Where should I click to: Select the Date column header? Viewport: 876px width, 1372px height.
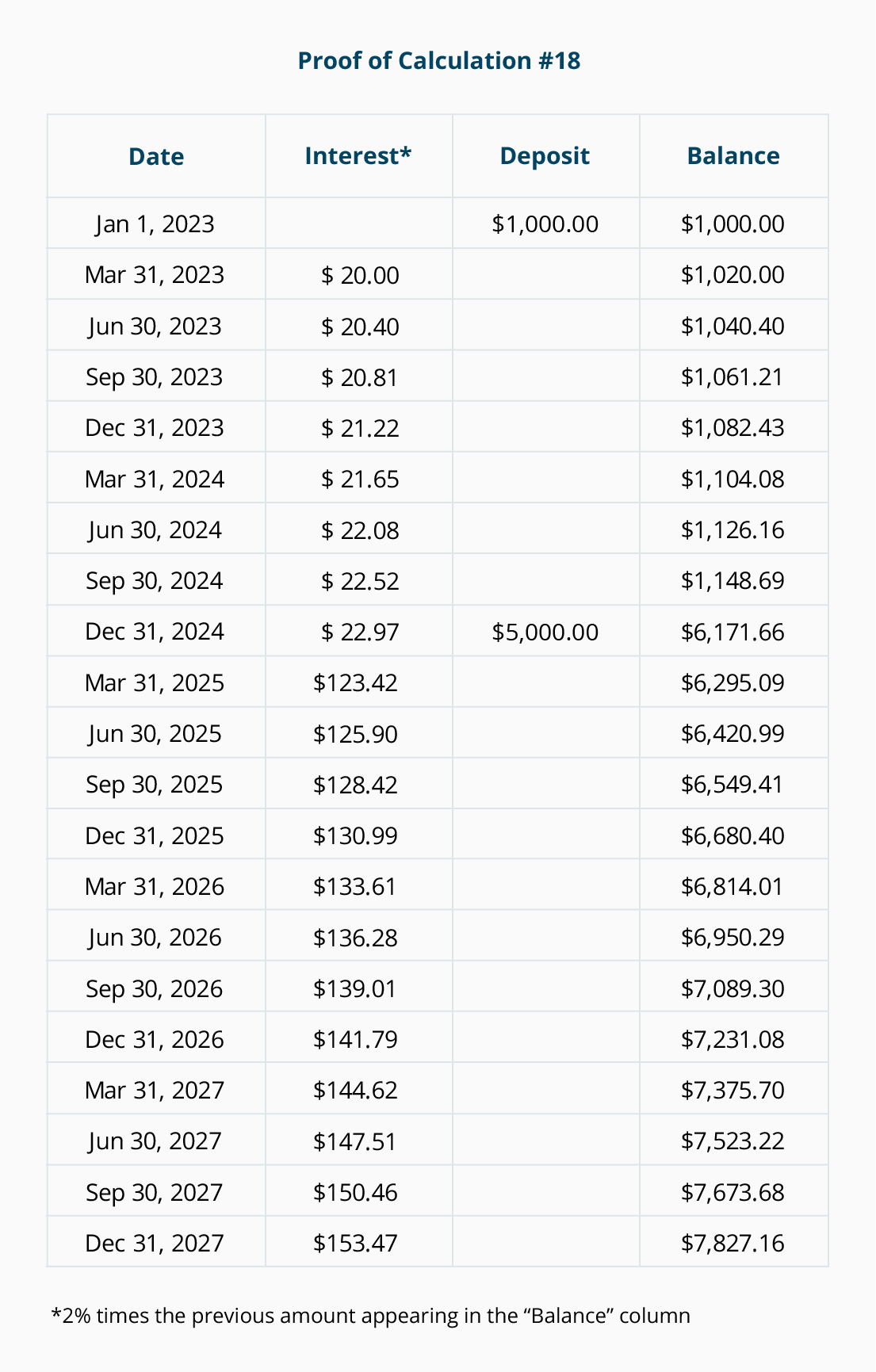(x=156, y=156)
